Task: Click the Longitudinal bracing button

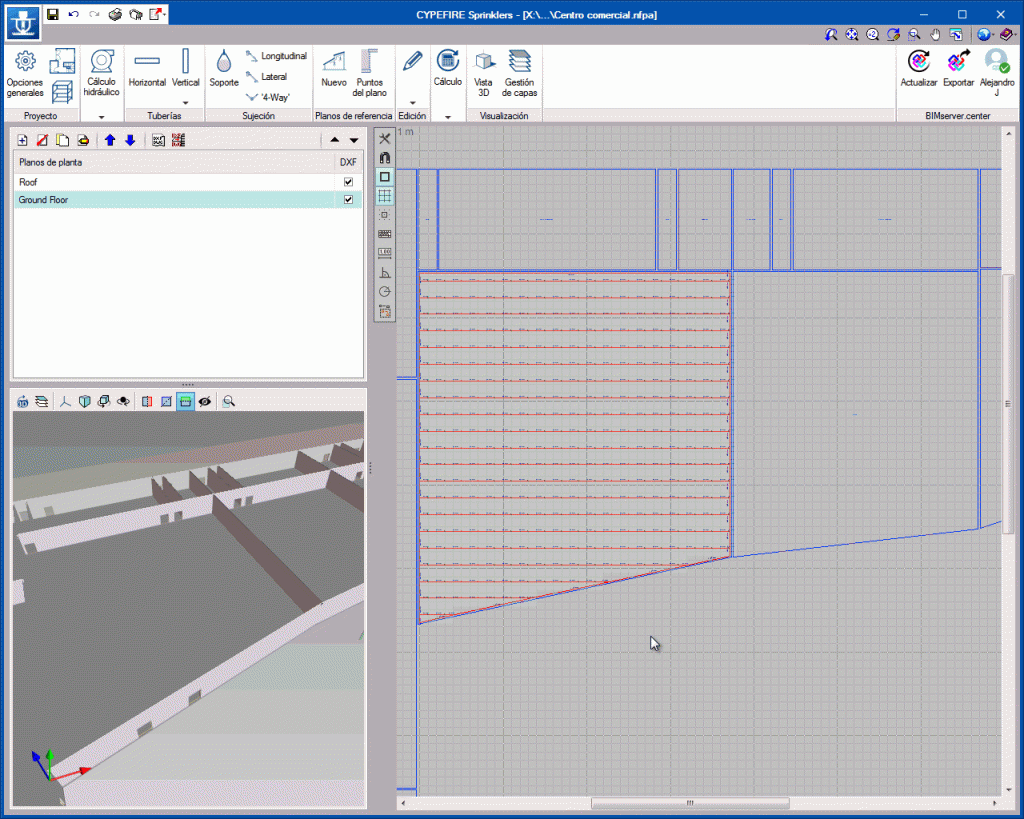Action: [276, 56]
